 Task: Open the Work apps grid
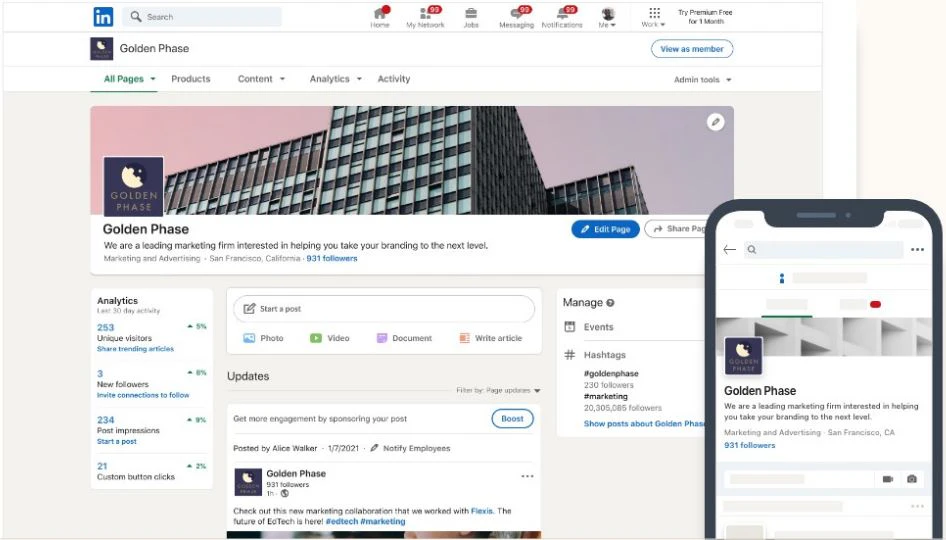654,17
